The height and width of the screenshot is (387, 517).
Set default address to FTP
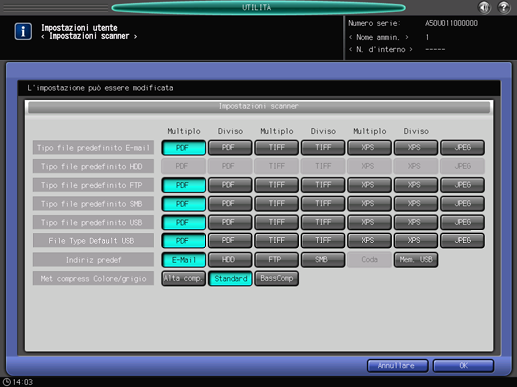(x=276, y=260)
